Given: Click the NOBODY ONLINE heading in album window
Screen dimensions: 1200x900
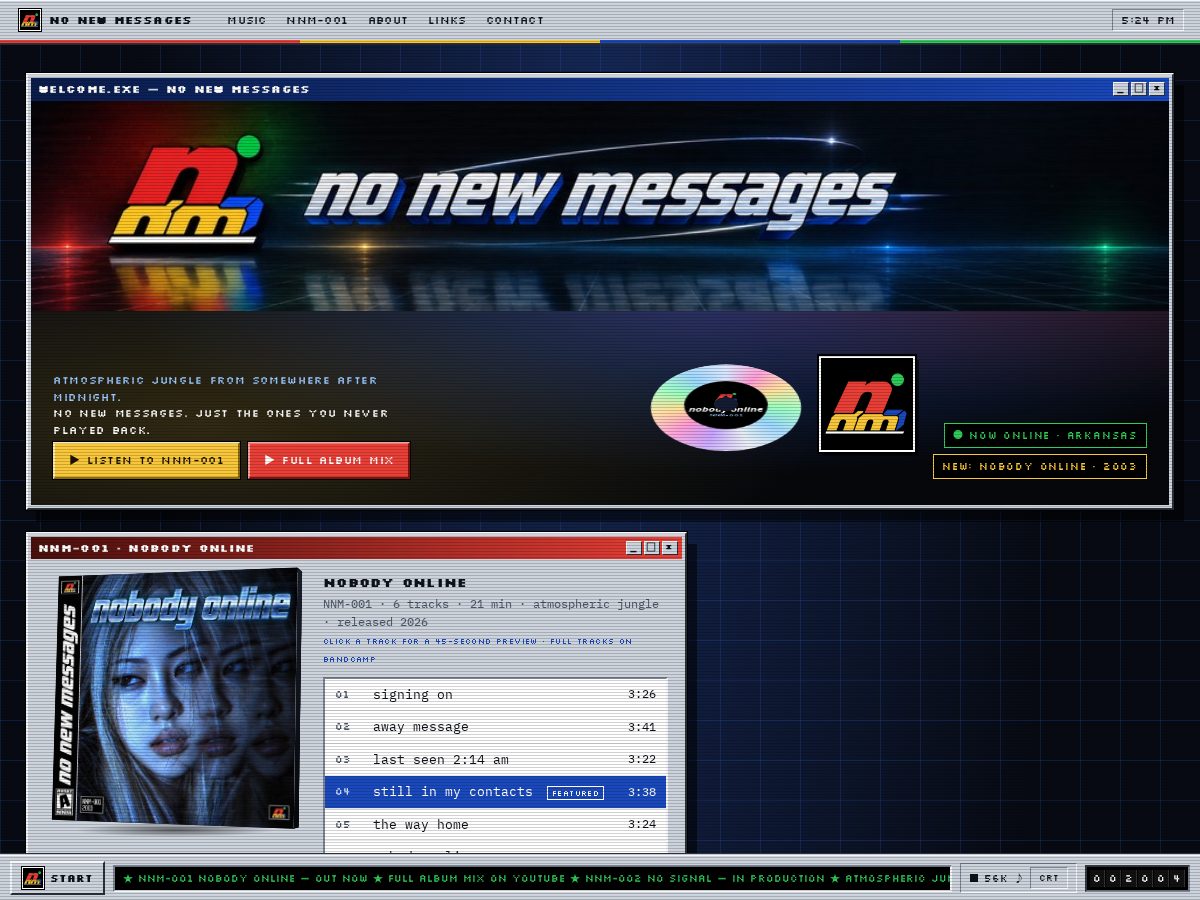Looking at the screenshot, I should (395, 583).
